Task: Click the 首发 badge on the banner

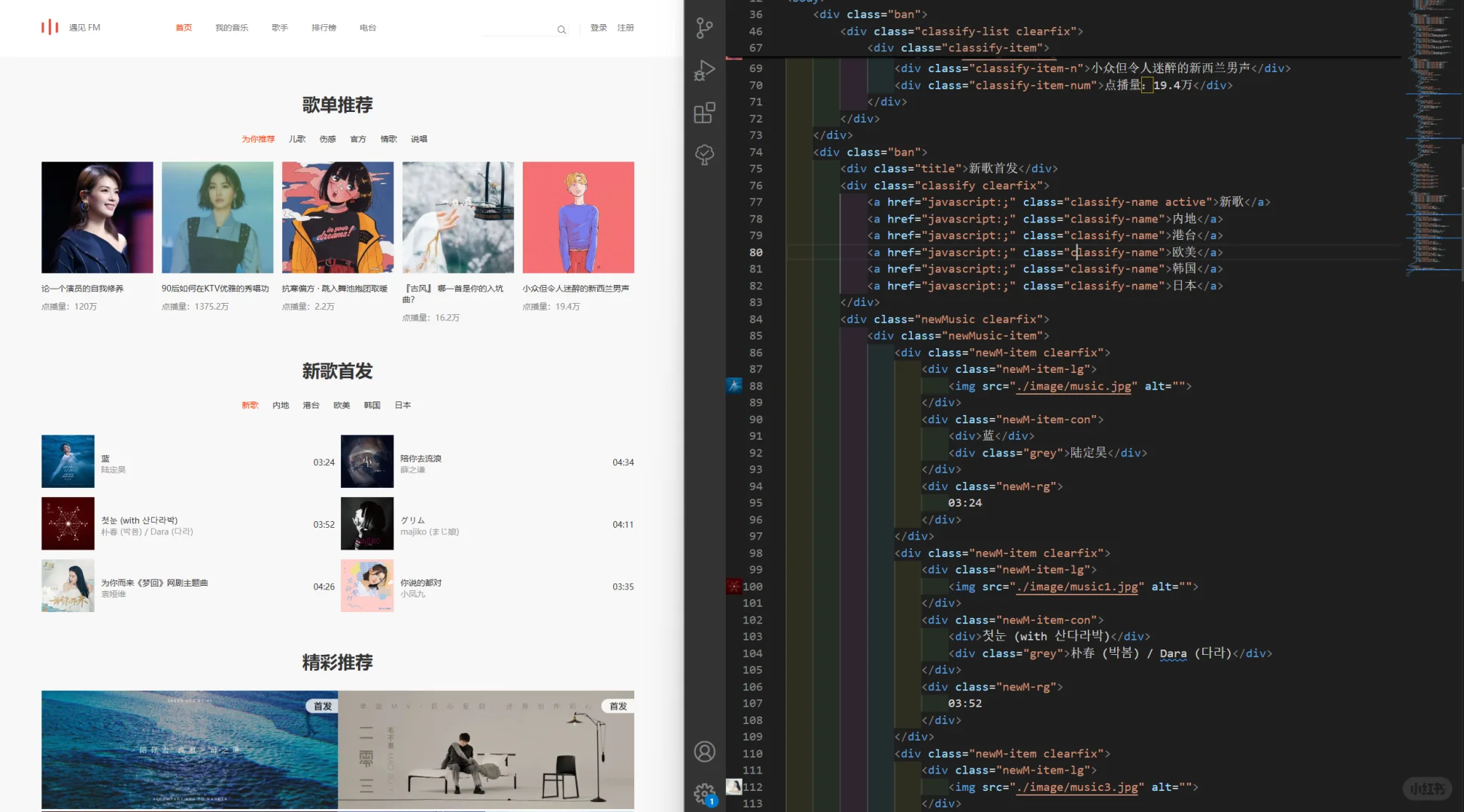Action: (x=323, y=706)
